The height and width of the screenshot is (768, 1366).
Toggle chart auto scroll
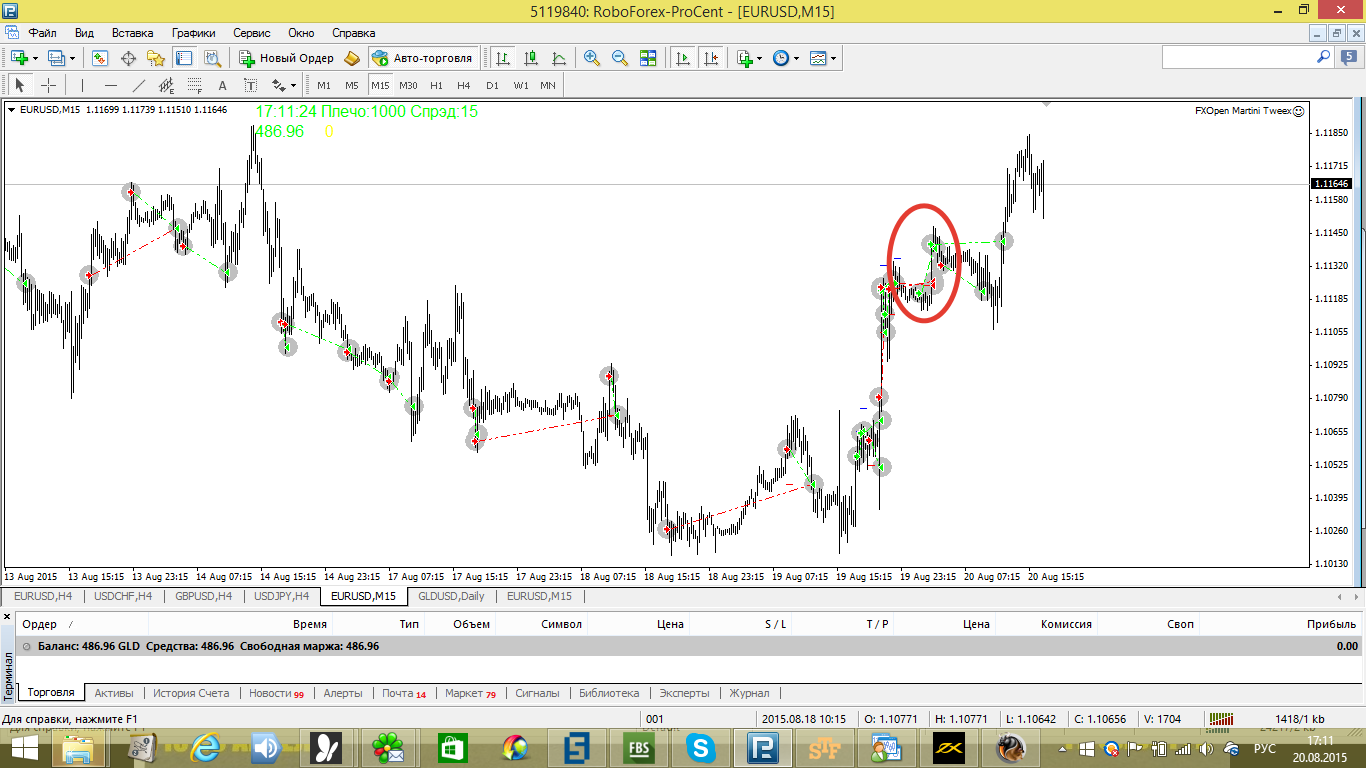[683, 58]
